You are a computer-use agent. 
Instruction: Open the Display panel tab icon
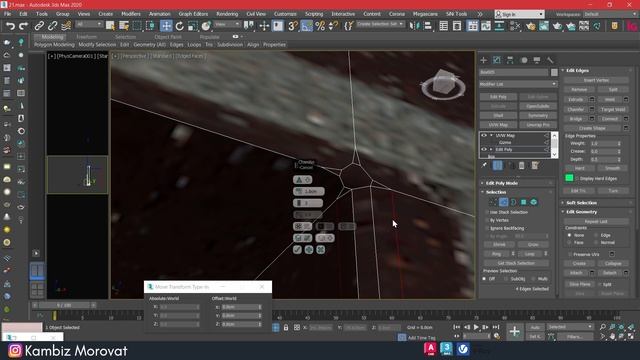coord(537,60)
